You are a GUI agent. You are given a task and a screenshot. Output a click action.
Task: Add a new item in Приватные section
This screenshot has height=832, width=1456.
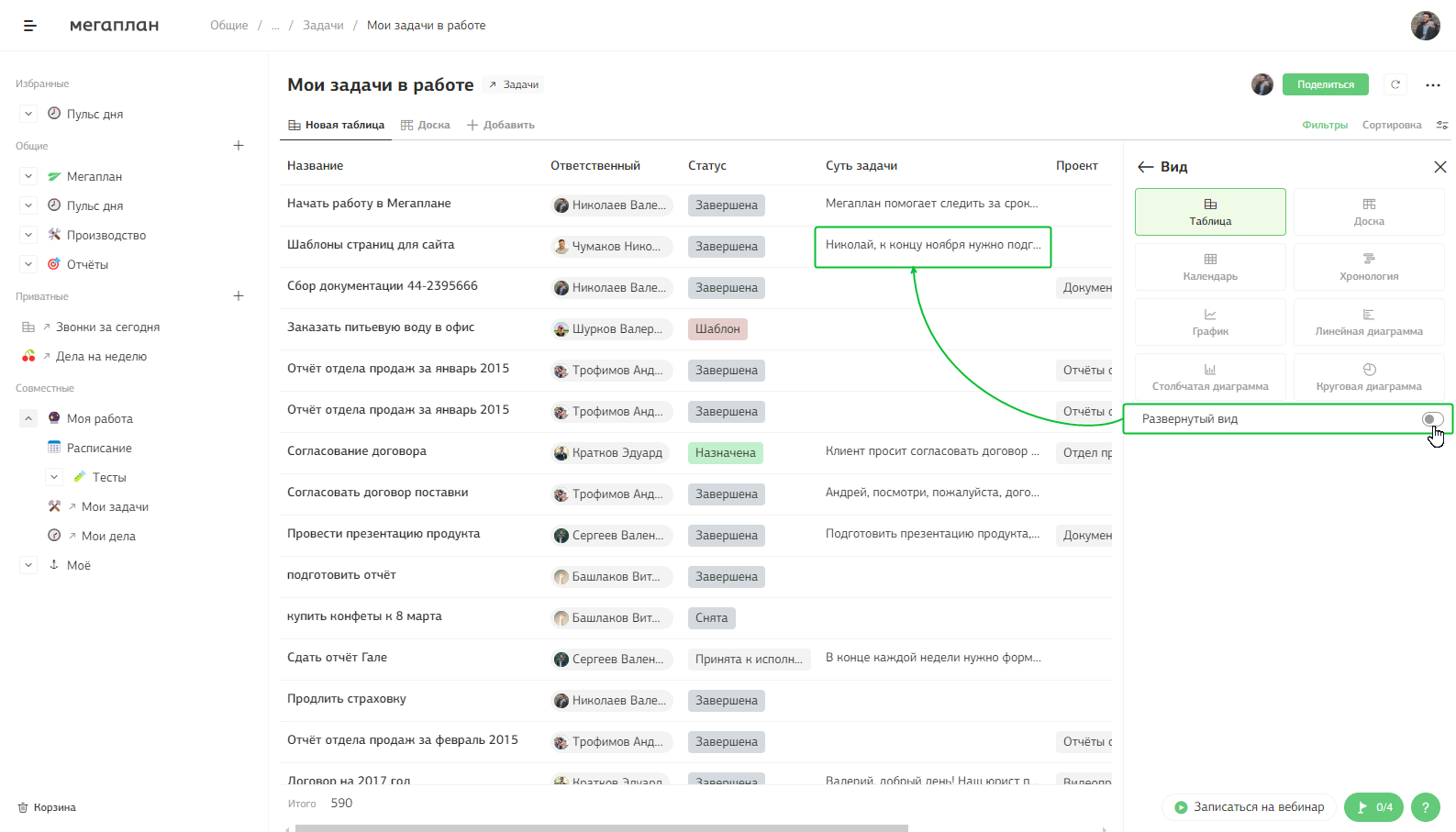pos(239,296)
